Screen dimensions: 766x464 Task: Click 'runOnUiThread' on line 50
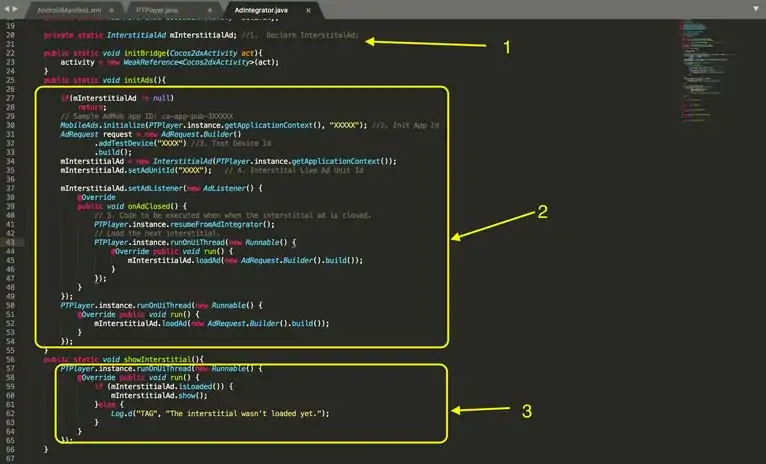pyautogui.click(x=165, y=306)
